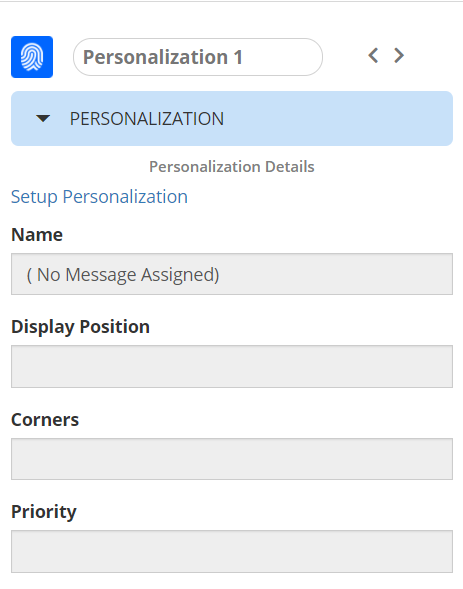Click the empty Corners field
This screenshot has width=463, height=589.
[x=232, y=459]
